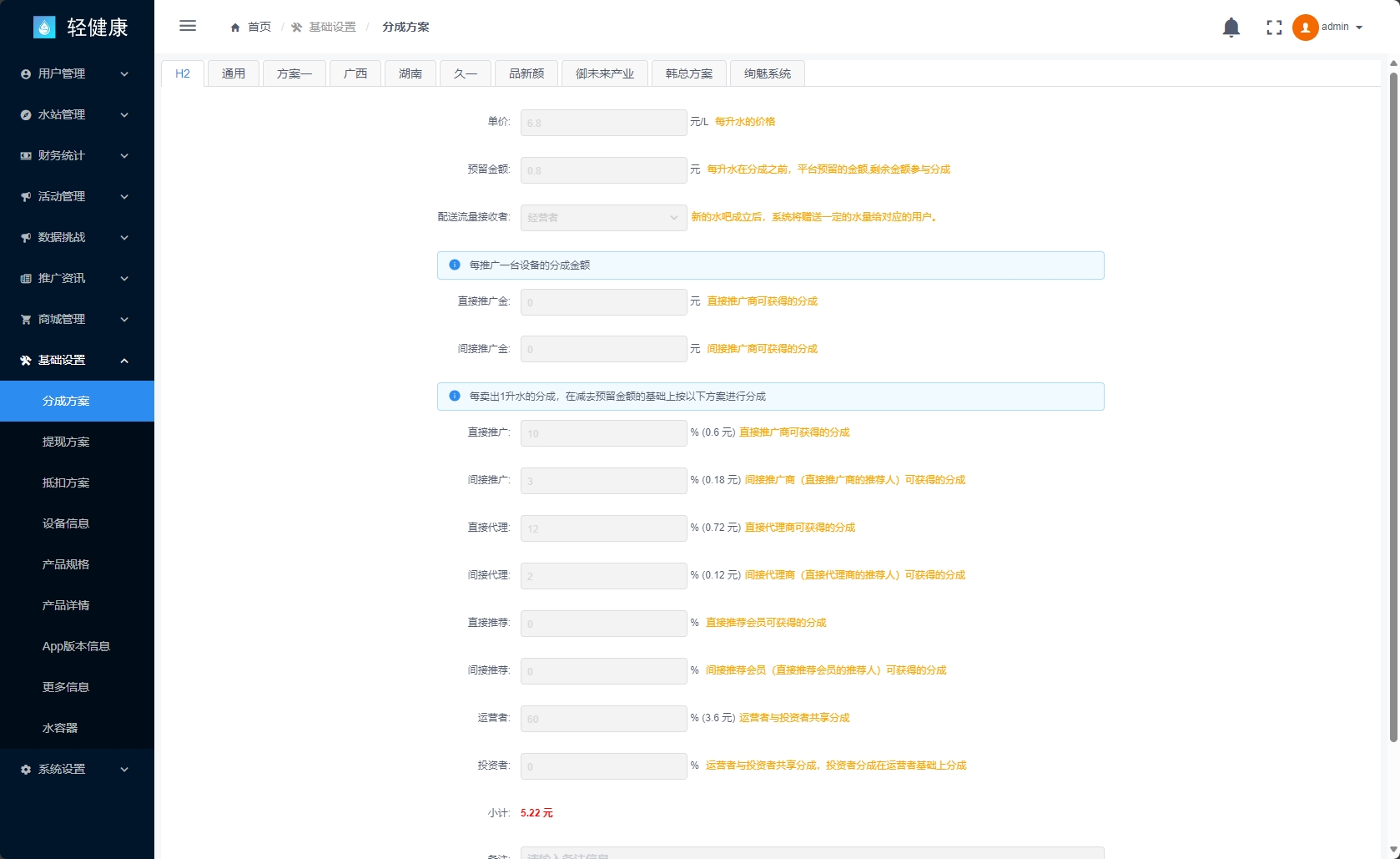Switch to the 御未来产业 tab

[x=605, y=73]
